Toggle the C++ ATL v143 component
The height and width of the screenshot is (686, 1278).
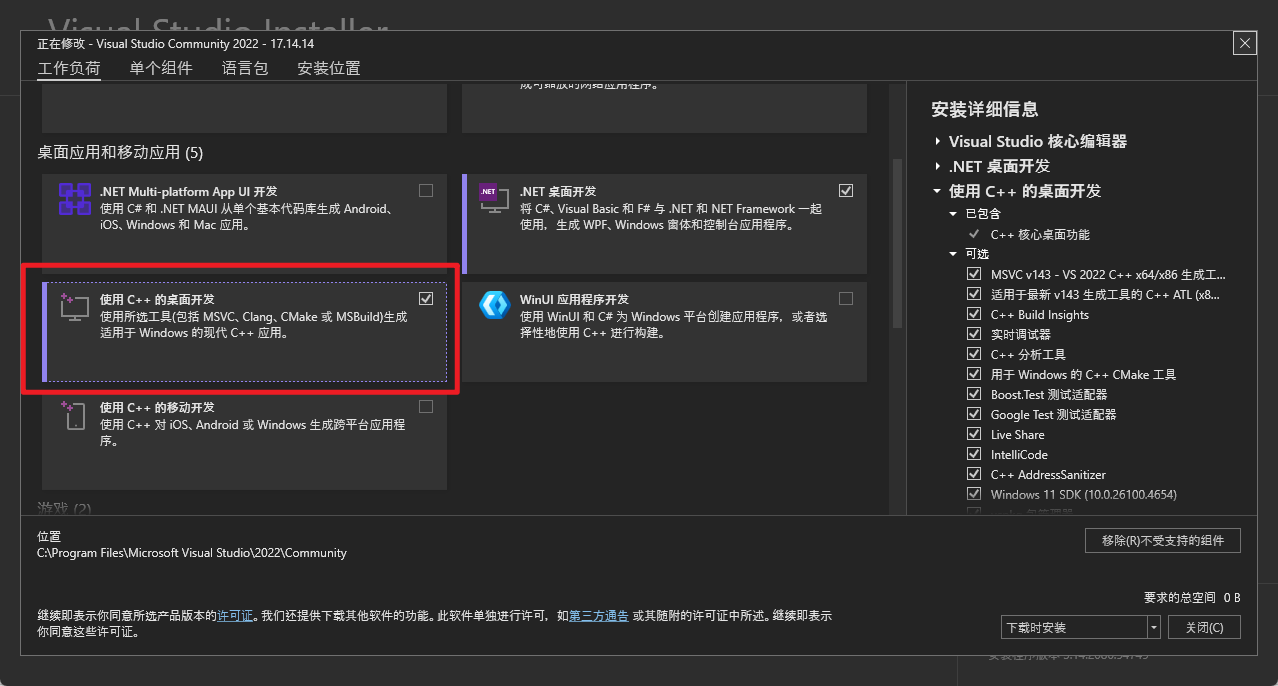[974, 294]
